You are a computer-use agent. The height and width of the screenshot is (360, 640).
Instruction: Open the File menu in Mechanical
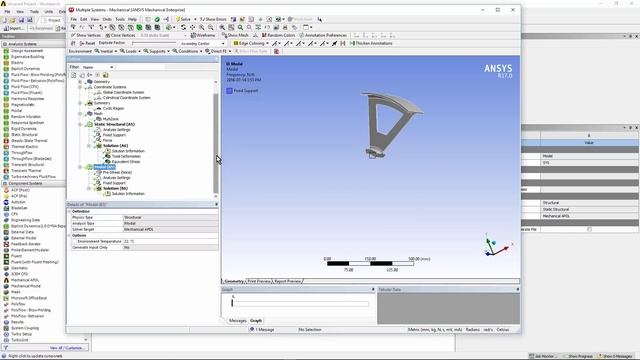73,19
